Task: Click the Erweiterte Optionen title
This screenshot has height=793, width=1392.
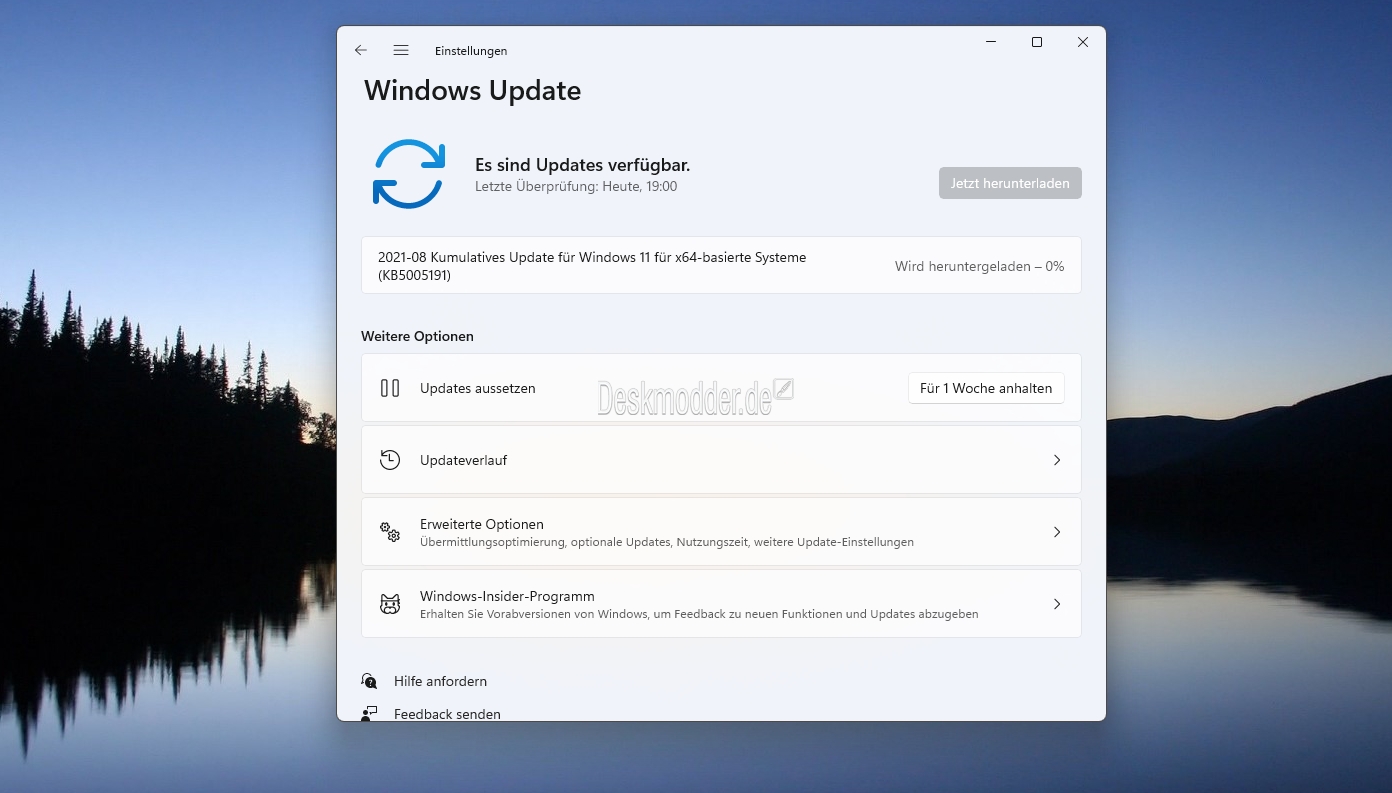Action: tap(482, 524)
